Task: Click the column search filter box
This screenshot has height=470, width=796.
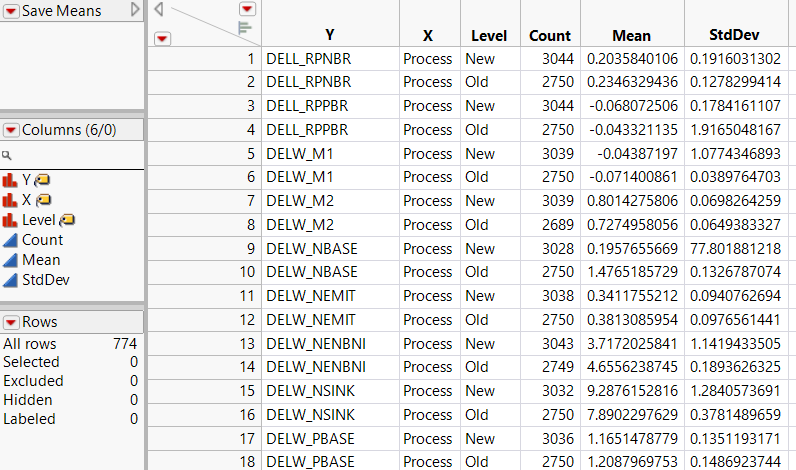Action: (75, 156)
